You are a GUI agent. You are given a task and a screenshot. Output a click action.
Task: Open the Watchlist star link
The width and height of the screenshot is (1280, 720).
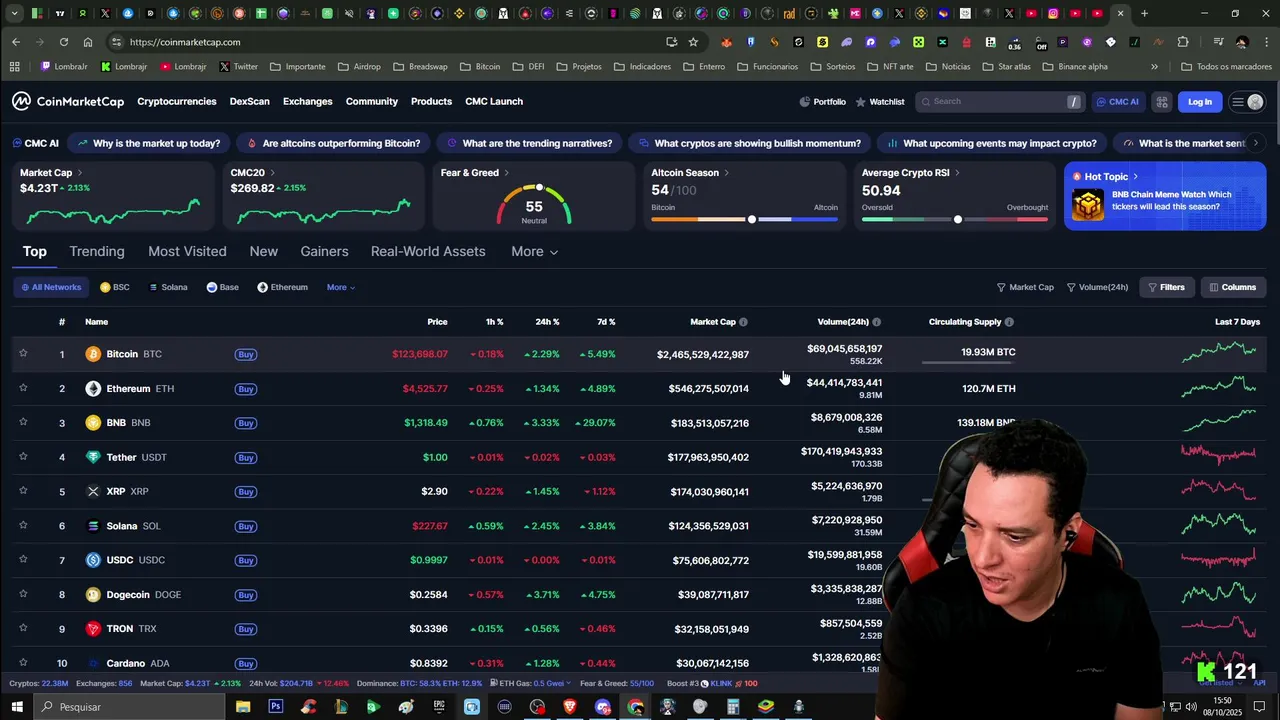coord(880,102)
